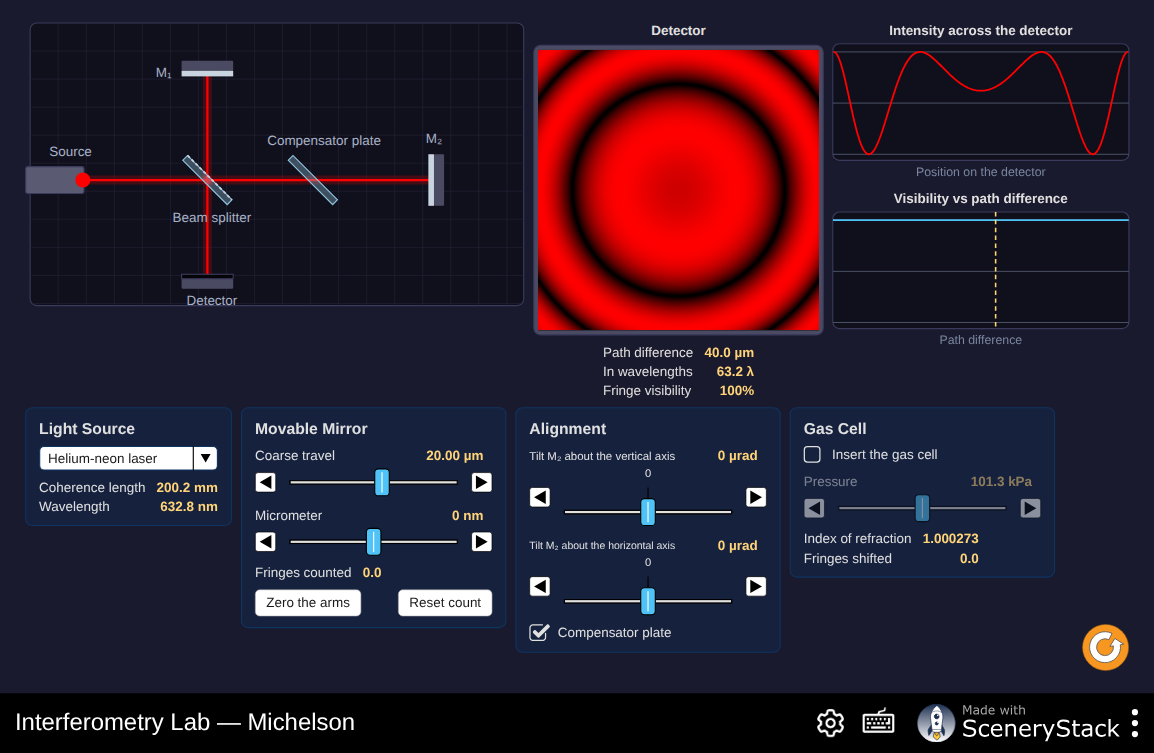
Task: Increase M₂ vertical axis tilt arrow
Action: tap(756, 498)
